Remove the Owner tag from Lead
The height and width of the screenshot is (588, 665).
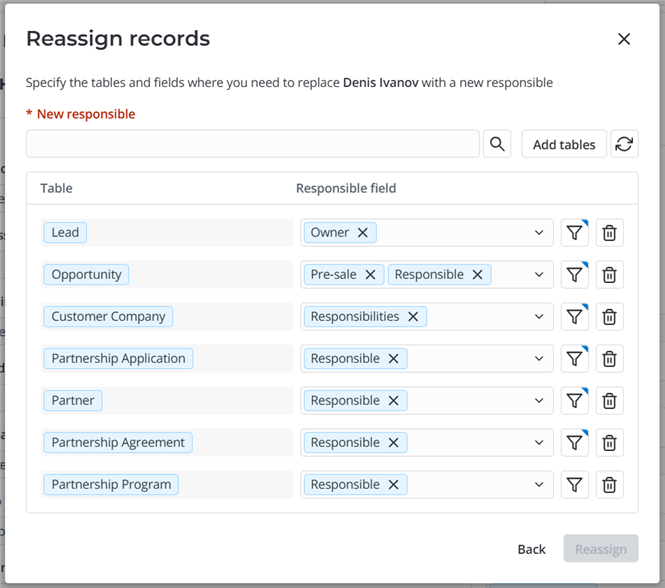pos(363,233)
